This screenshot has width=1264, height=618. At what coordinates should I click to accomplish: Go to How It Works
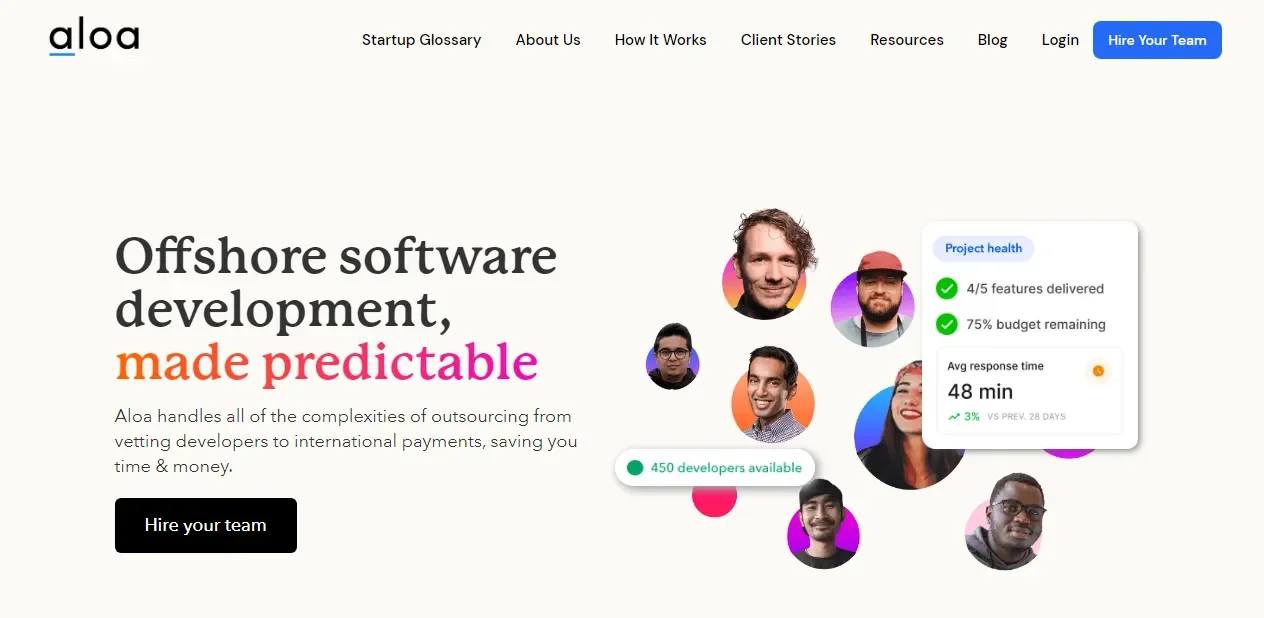coord(660,40)
